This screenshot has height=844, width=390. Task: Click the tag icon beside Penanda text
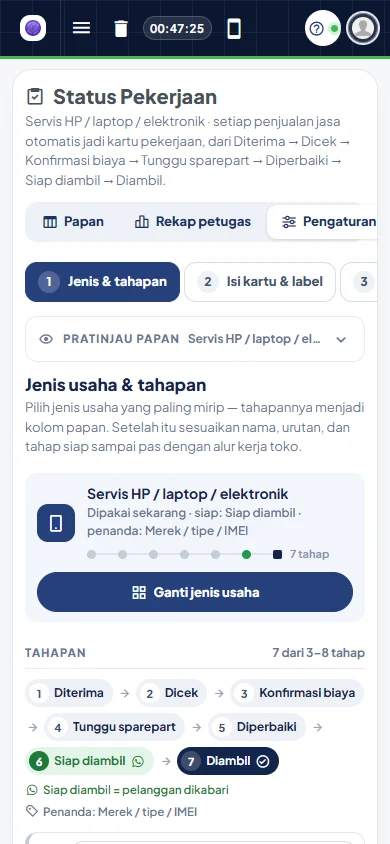point(32,811)
